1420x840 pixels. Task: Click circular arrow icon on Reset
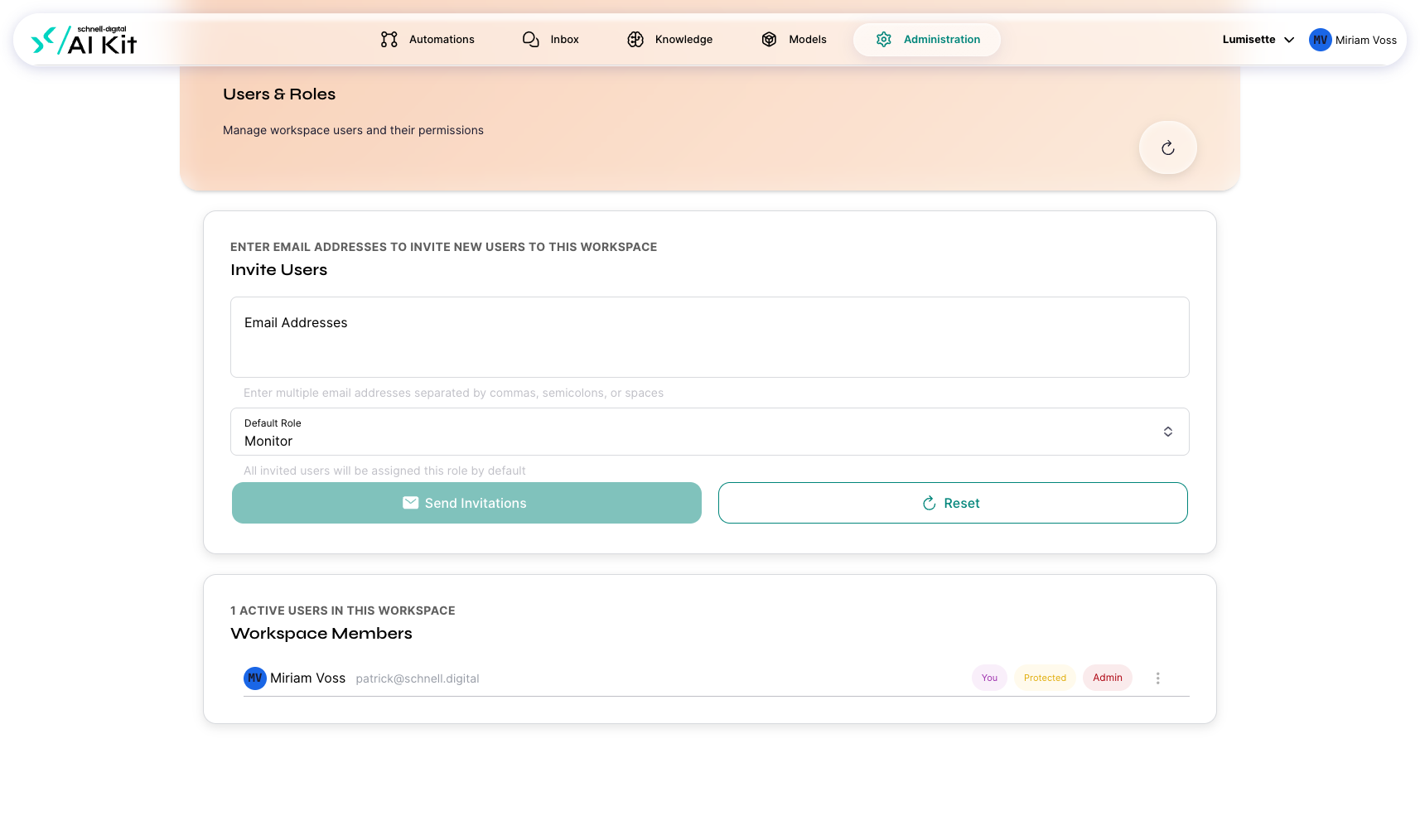pyautogui.click(x=930, y=504)
